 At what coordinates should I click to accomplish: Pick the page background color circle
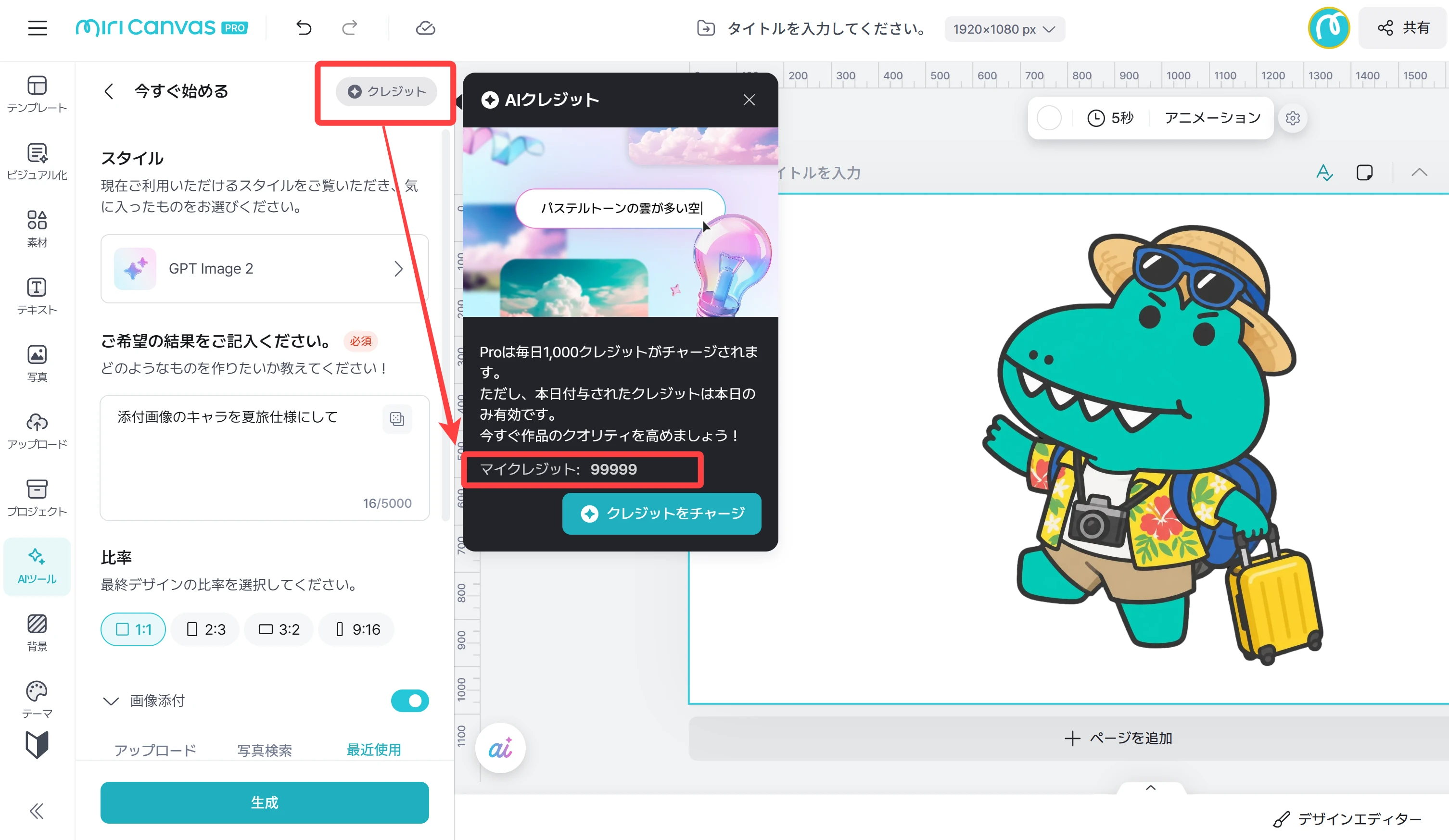coord(1049,118)
